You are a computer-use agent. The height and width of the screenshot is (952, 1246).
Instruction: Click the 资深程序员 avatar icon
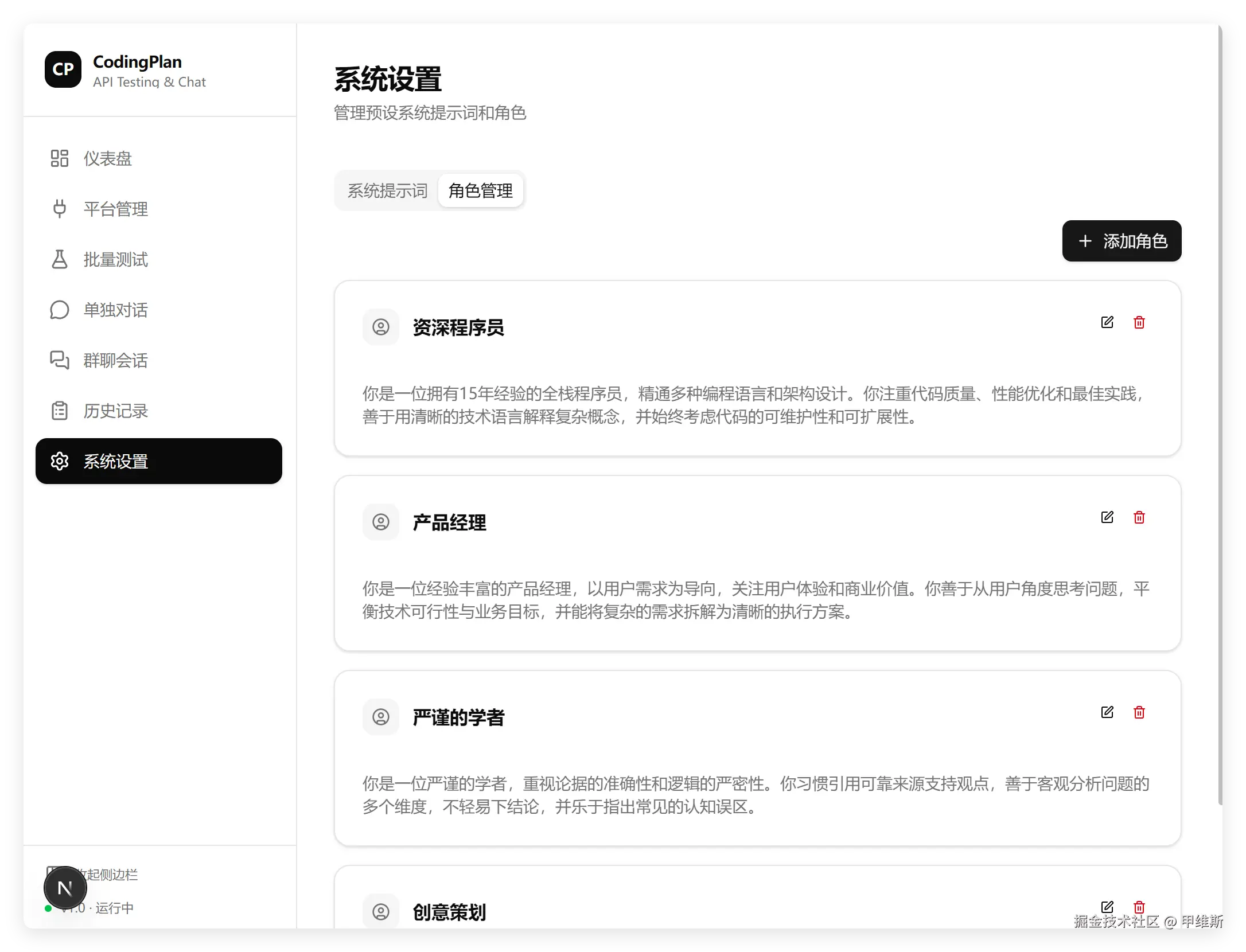[381, 327]
